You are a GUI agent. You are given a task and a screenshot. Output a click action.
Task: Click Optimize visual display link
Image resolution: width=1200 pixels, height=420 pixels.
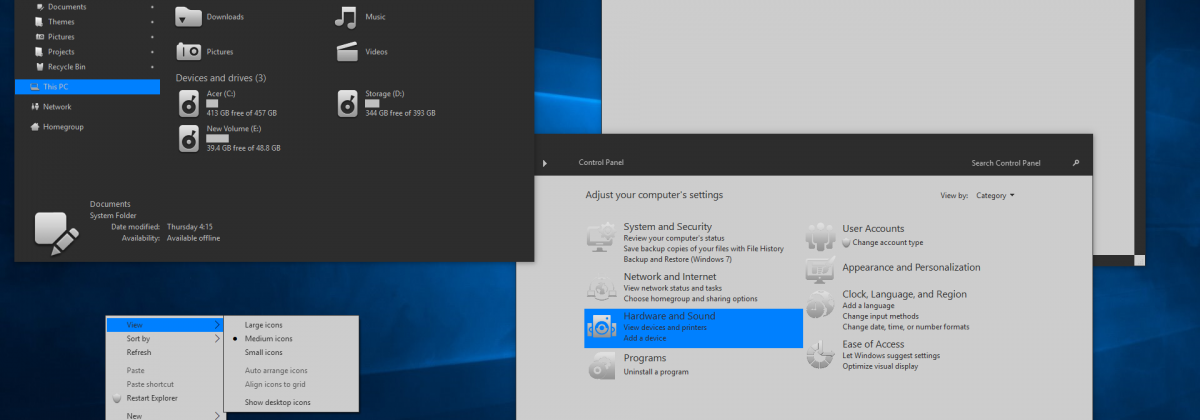click(880, 366)
